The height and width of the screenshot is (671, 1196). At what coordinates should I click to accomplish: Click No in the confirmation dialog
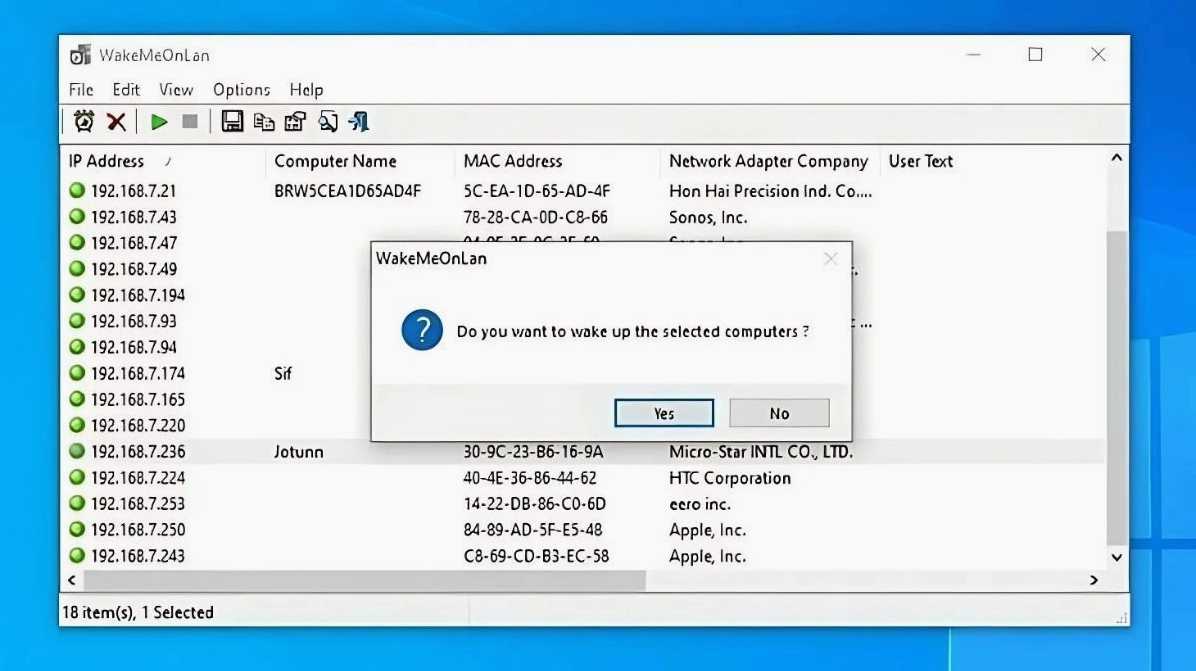pos(779,412)
